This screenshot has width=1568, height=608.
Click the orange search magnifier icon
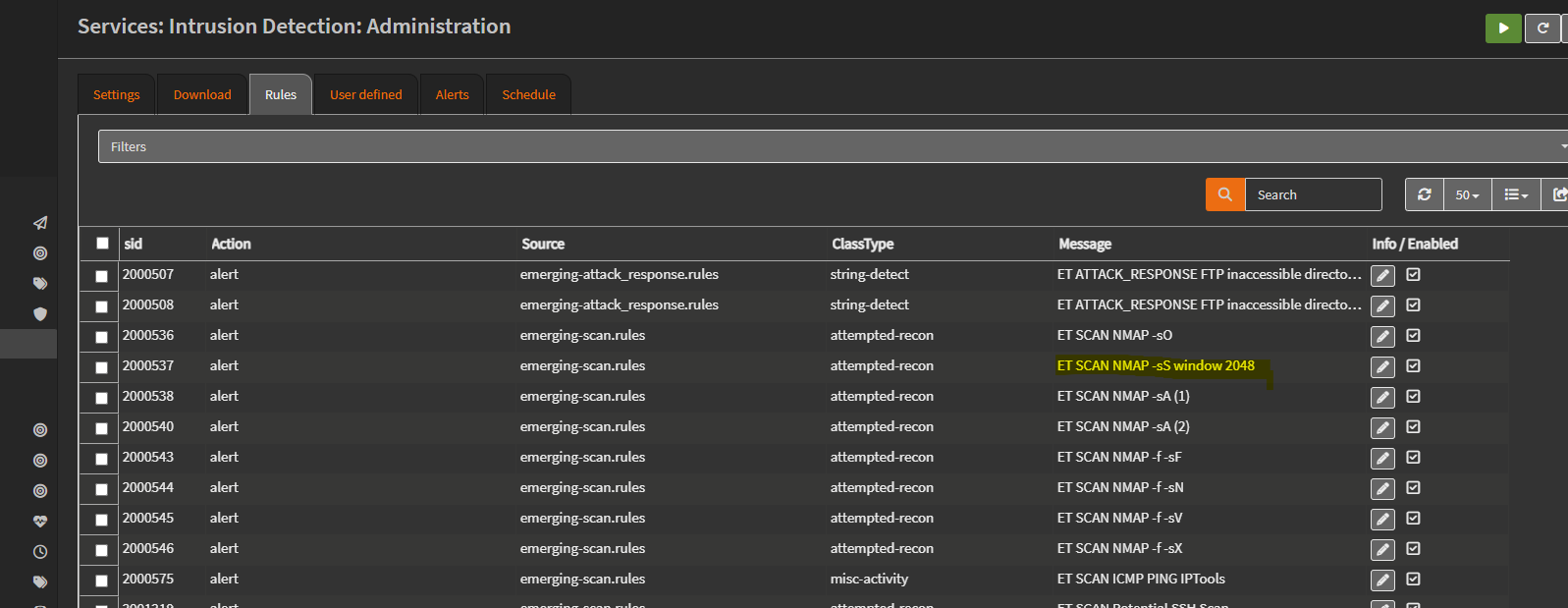[1224, 194]
